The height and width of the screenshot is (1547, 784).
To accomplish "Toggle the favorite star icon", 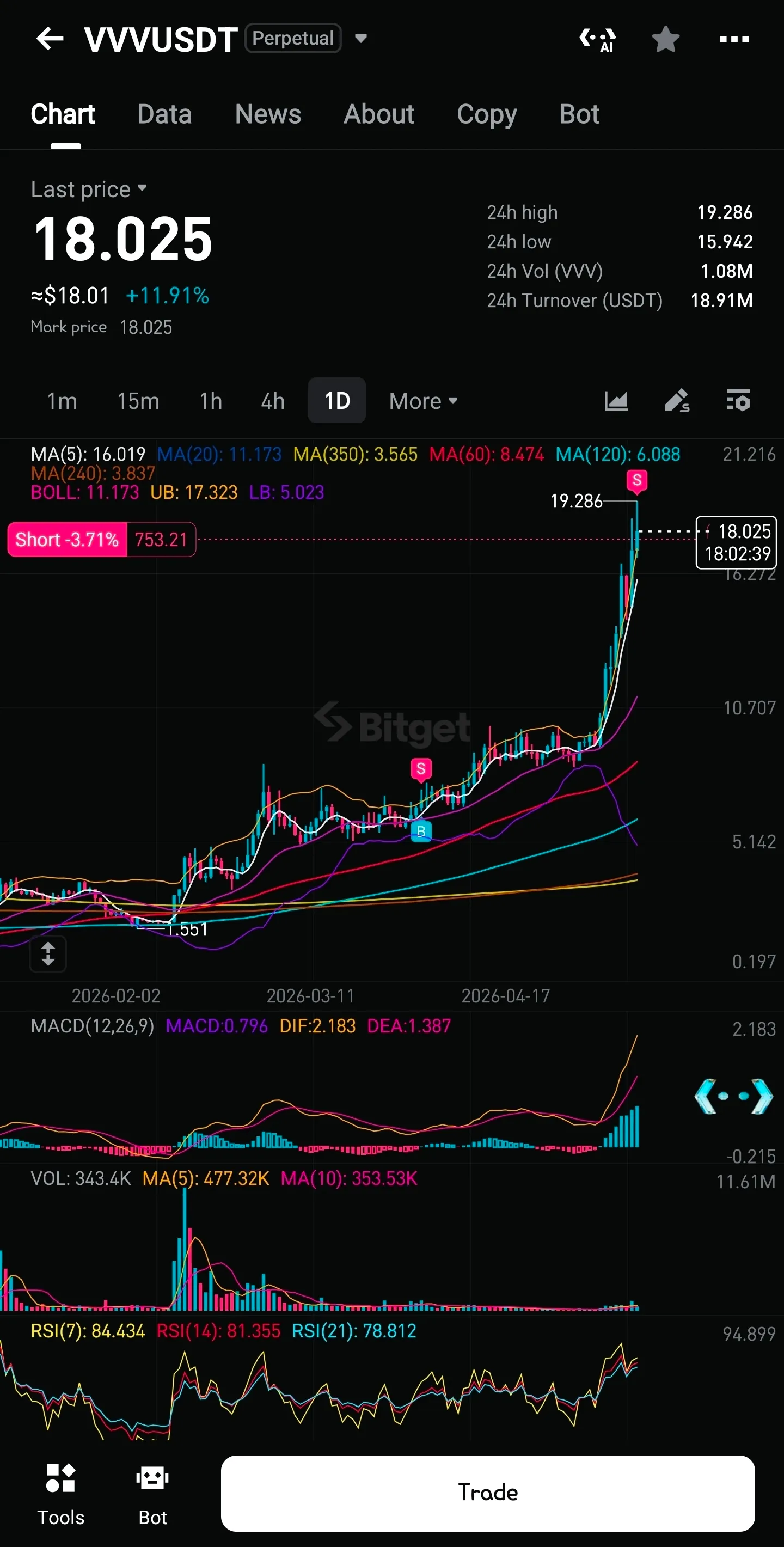I will click(x=665, y=39).
